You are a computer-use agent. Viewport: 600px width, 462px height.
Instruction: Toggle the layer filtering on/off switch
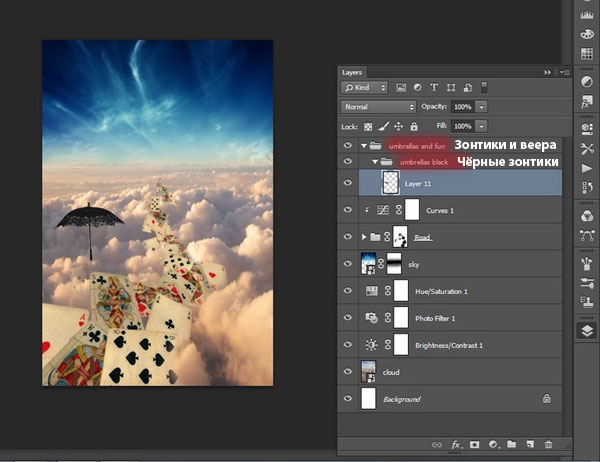point(484,87)
